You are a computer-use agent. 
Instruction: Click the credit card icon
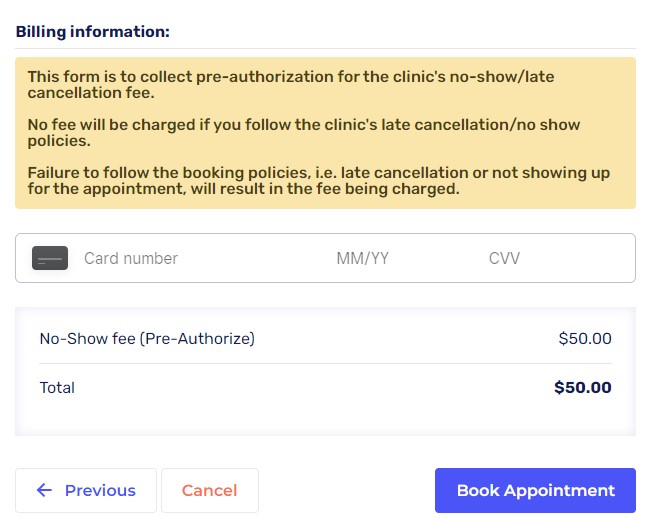pyautogui.click(x=50, y=258)
